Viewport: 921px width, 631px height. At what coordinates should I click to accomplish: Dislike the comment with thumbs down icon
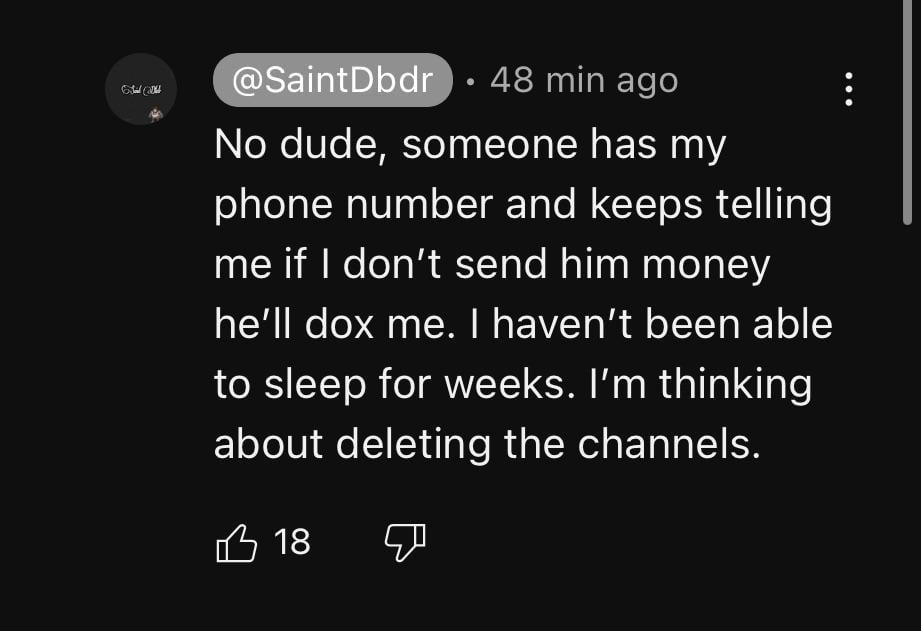pyautogui.click(x=405, y=543)
